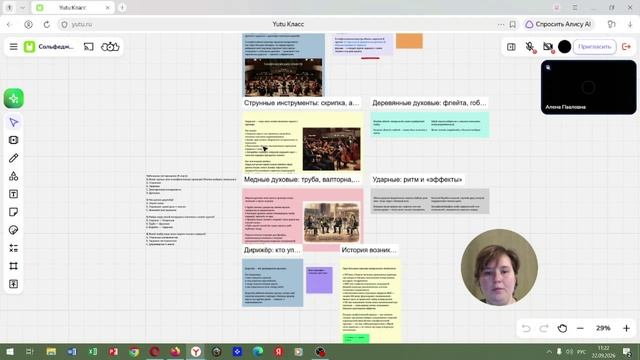Select the teal woodwinds text card
640x360 pixels.
coord(430,125)
